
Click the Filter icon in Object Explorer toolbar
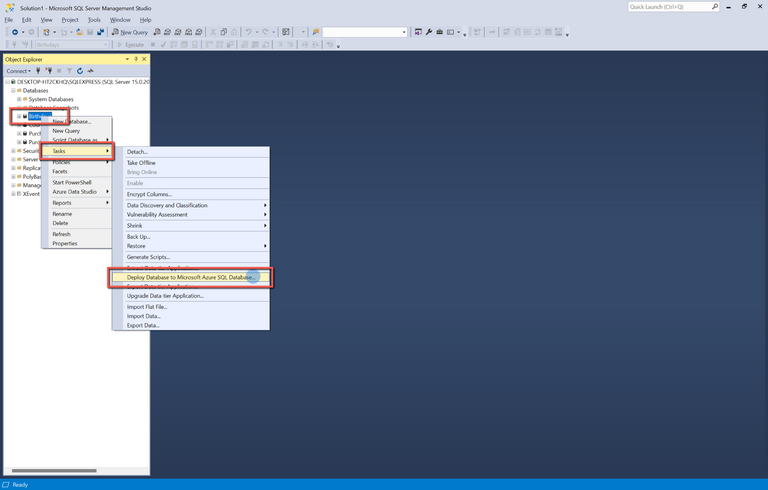tap(69, 71)
